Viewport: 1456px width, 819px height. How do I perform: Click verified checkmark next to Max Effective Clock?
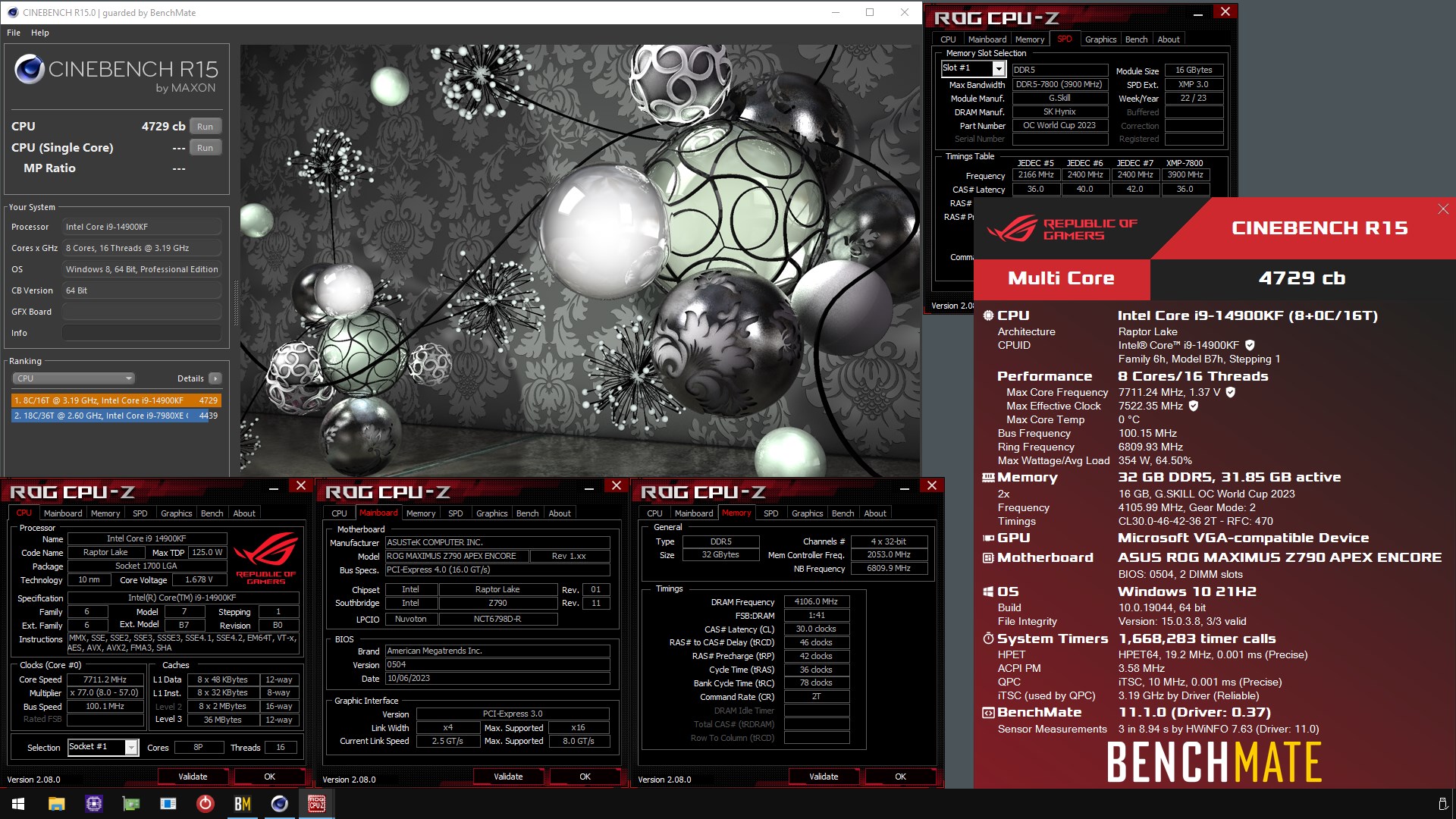(x=1194, y=406)
